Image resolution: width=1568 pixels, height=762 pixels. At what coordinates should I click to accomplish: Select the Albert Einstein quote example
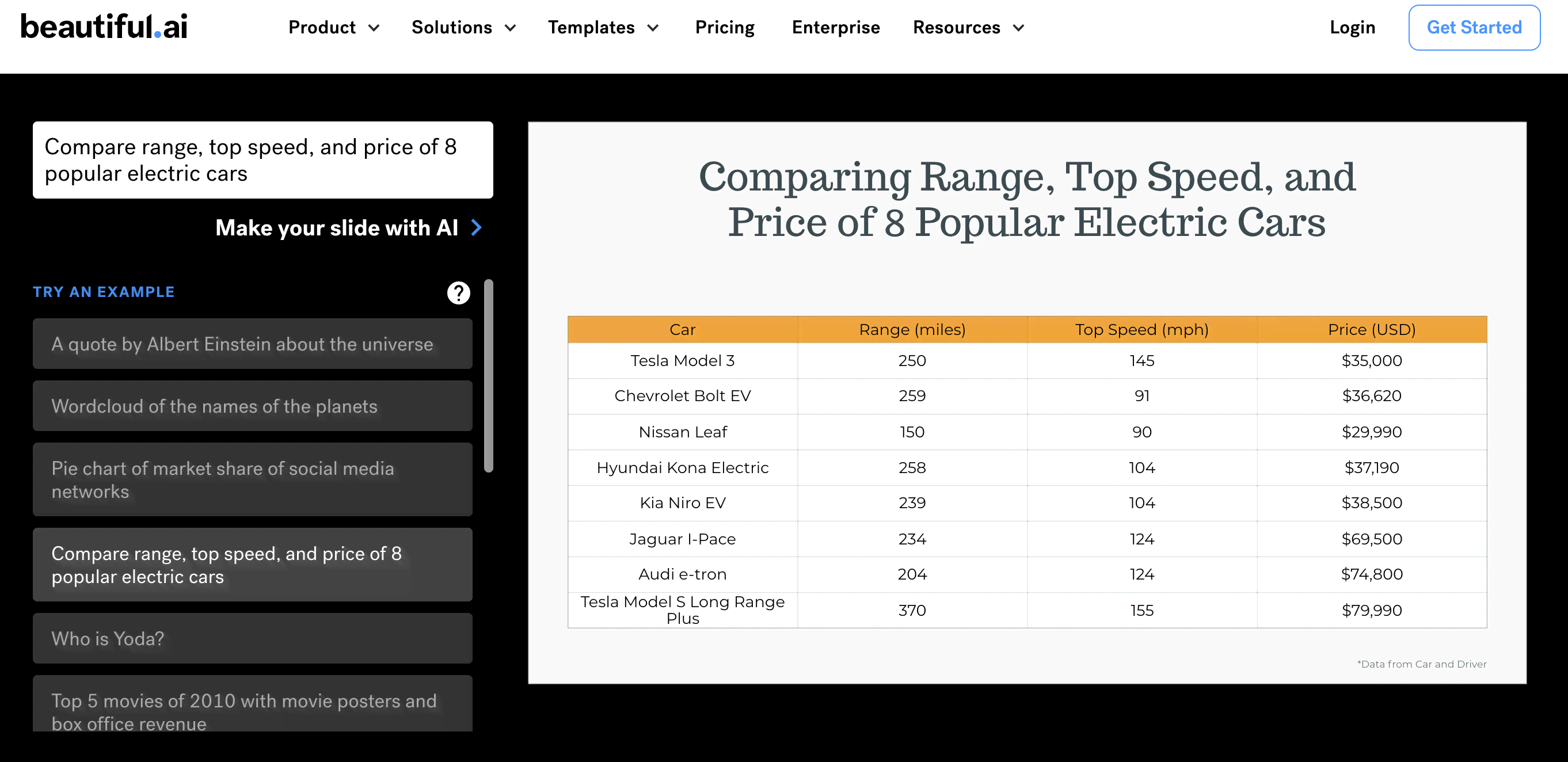click(x=253, y=343)
